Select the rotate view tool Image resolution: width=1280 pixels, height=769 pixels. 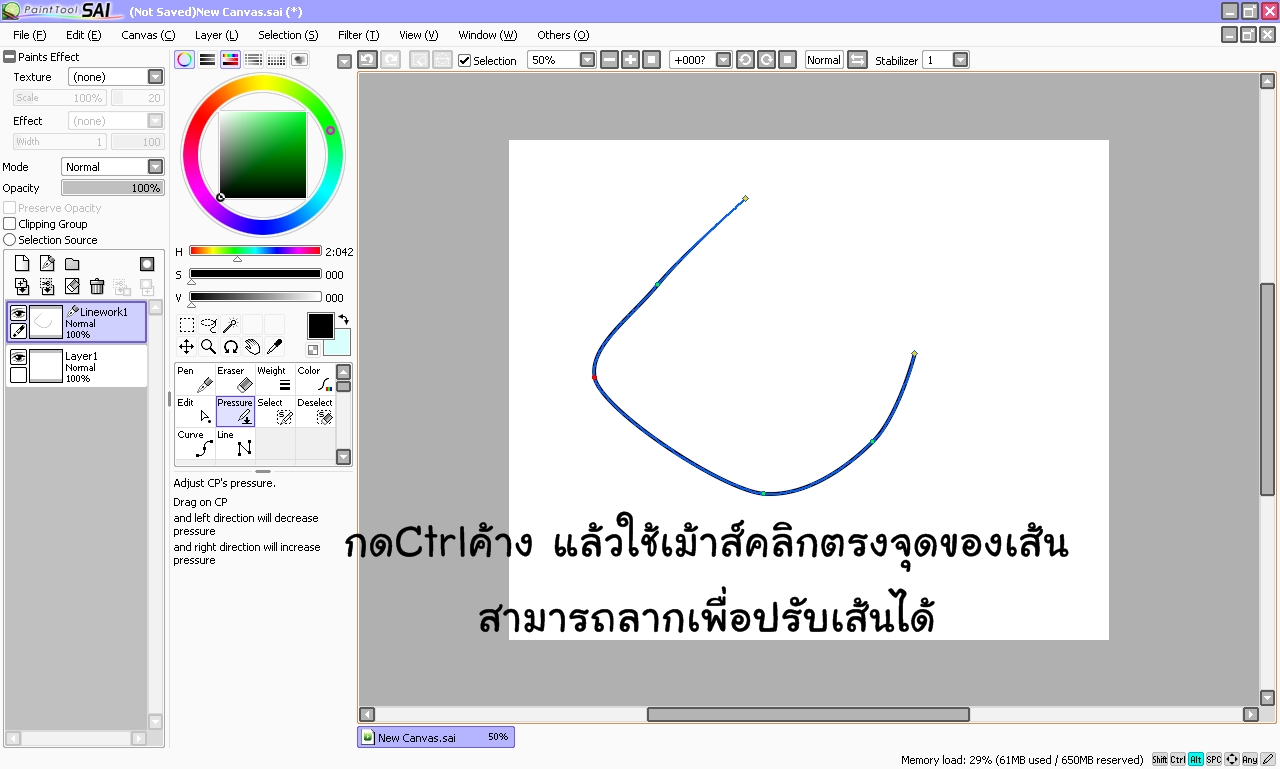[x=231, y=347]
